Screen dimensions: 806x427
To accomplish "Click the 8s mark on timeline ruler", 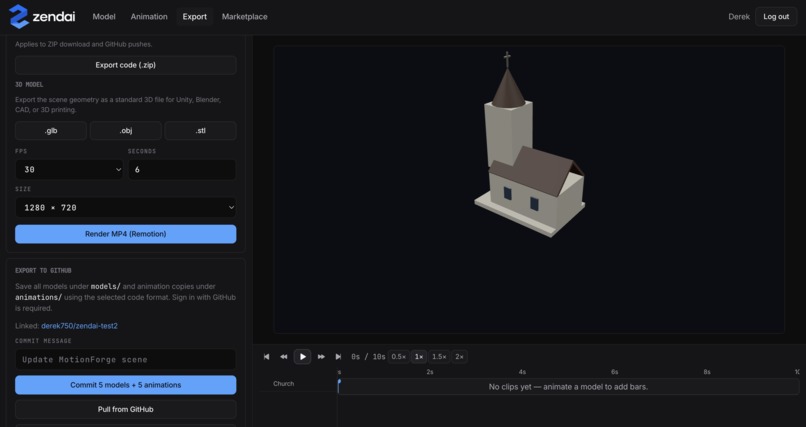I will click(707, 372).
